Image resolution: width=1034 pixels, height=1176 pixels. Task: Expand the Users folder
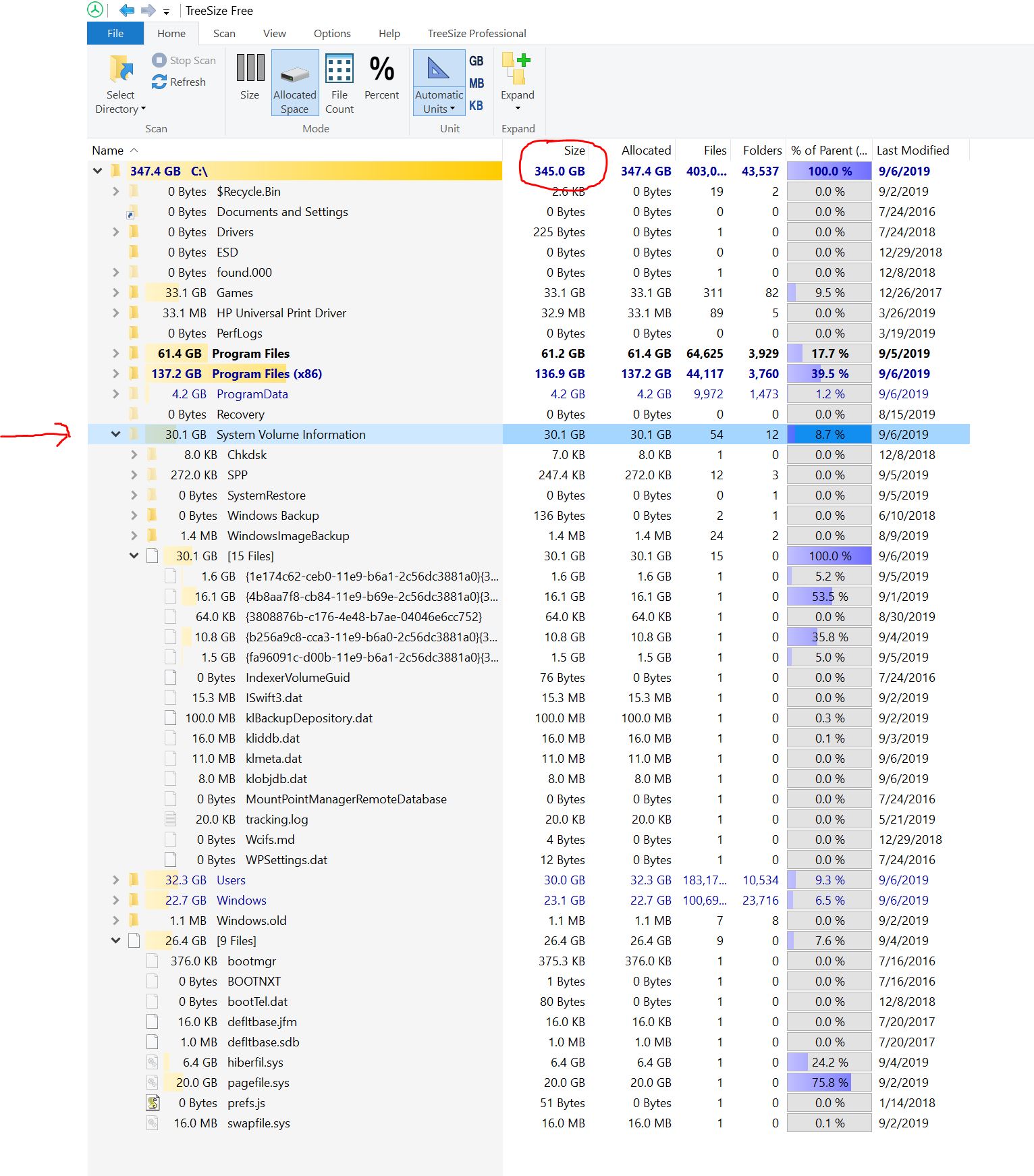pos(115,880)
